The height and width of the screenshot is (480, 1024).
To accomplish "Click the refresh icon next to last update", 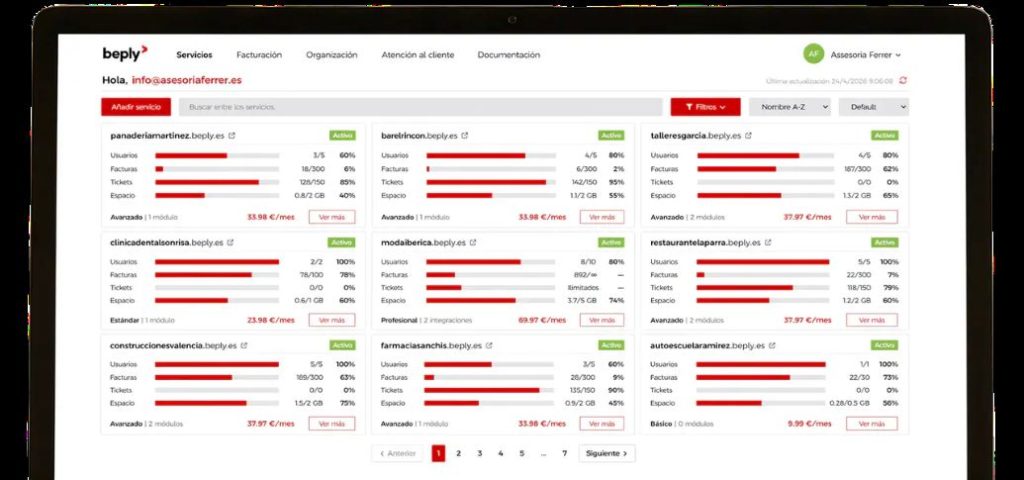I will (x=903, y=80).
